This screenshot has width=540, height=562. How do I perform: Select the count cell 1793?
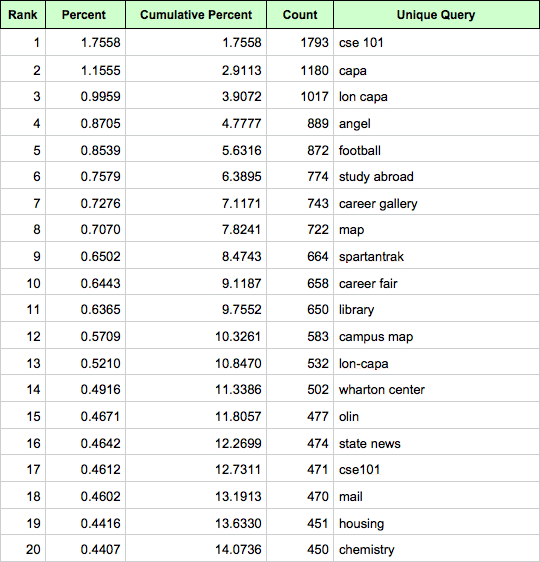click(x=300, y=43)
